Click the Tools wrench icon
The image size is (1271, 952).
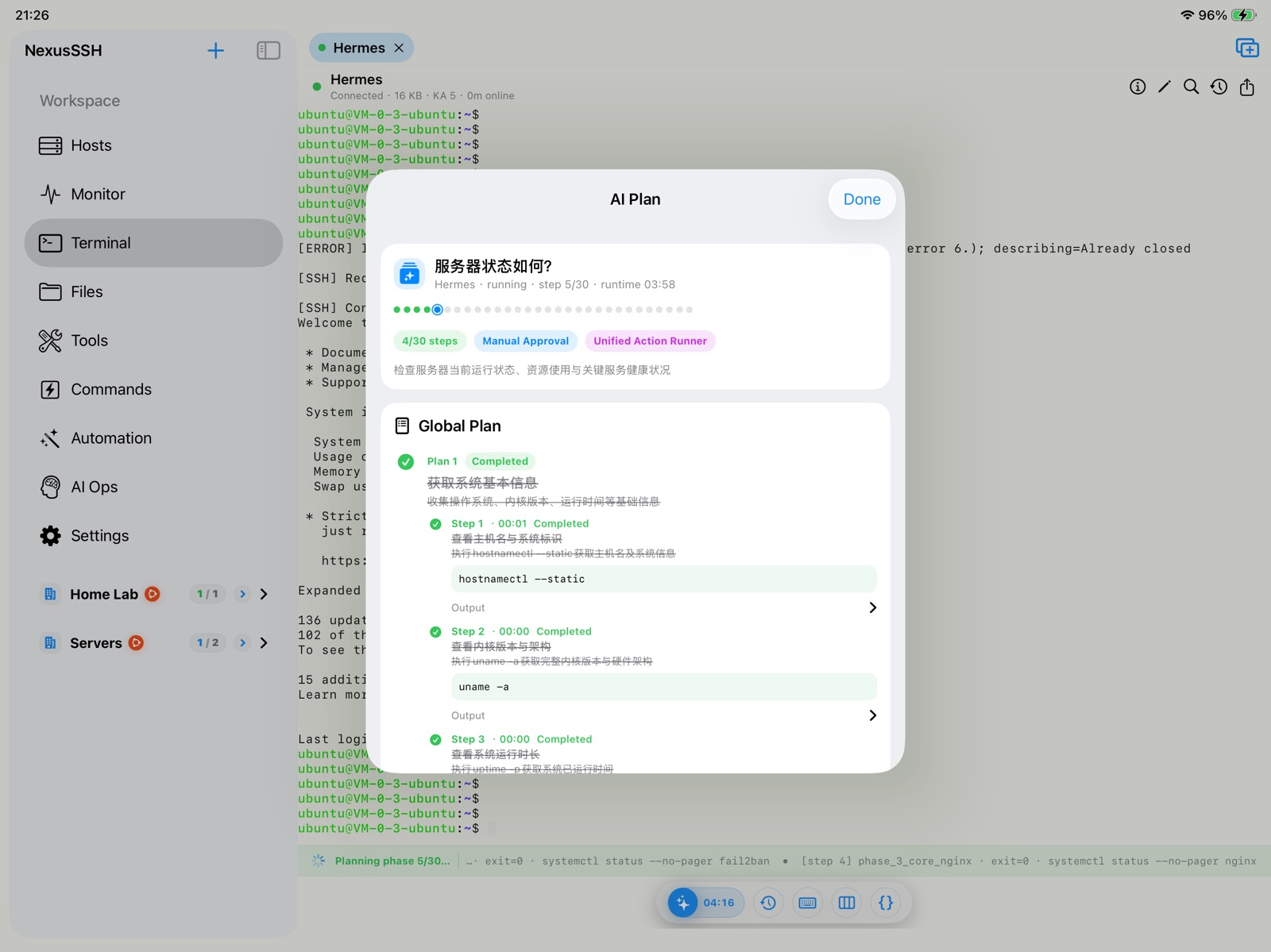pyautogui.click(x=50, y=341)
